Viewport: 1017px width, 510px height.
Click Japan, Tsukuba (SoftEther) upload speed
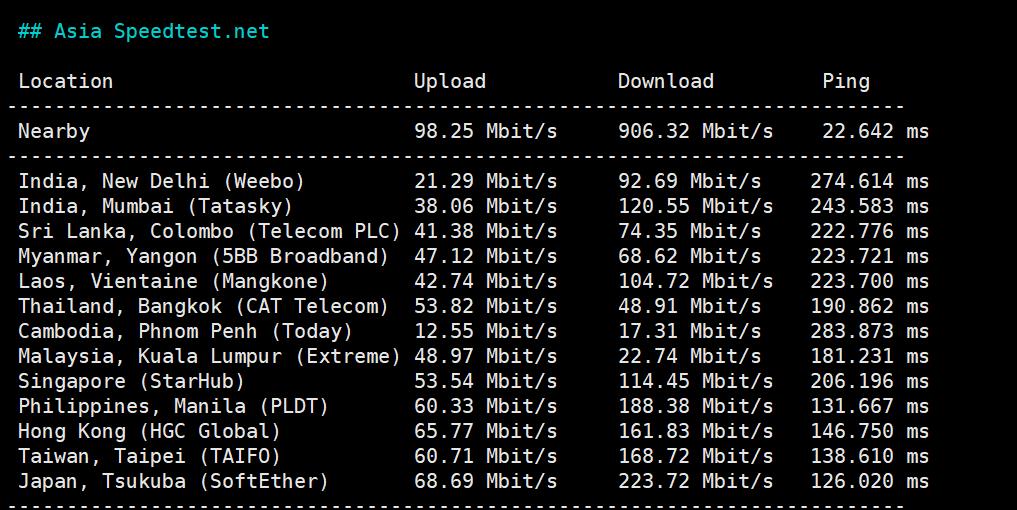click(x=486, y=482)
